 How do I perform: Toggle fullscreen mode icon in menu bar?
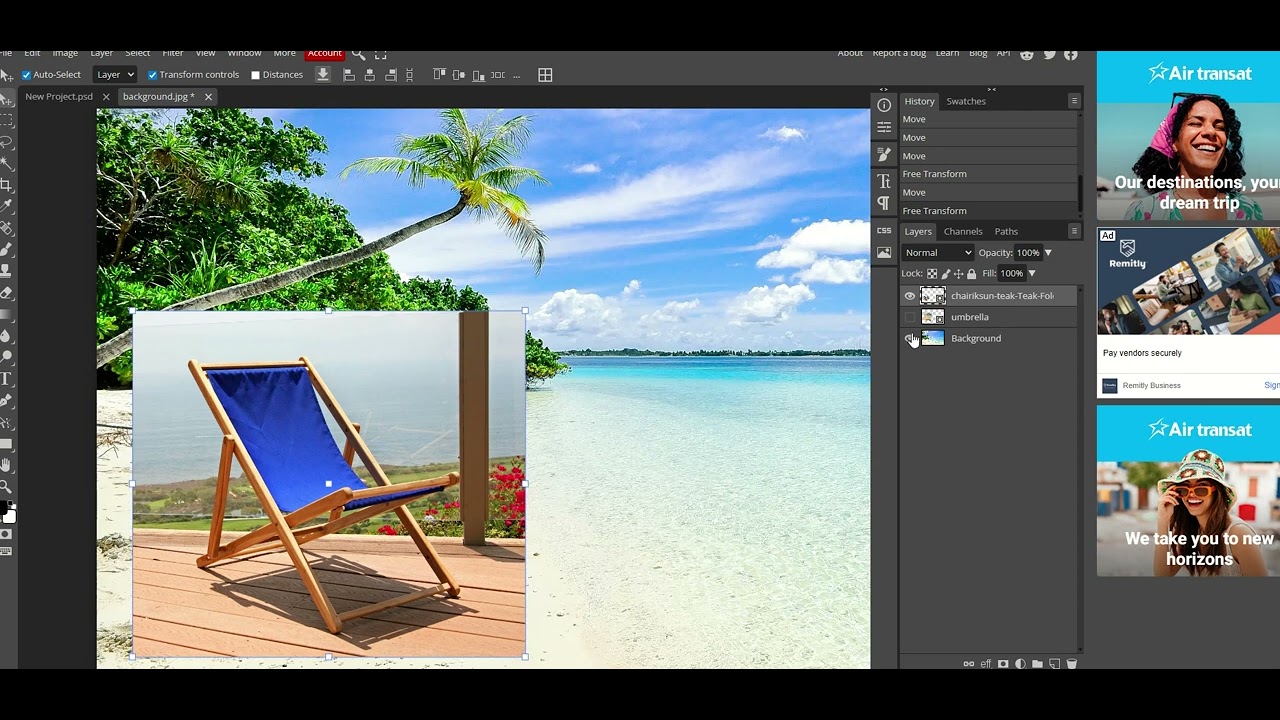click(x=380, y=54)
